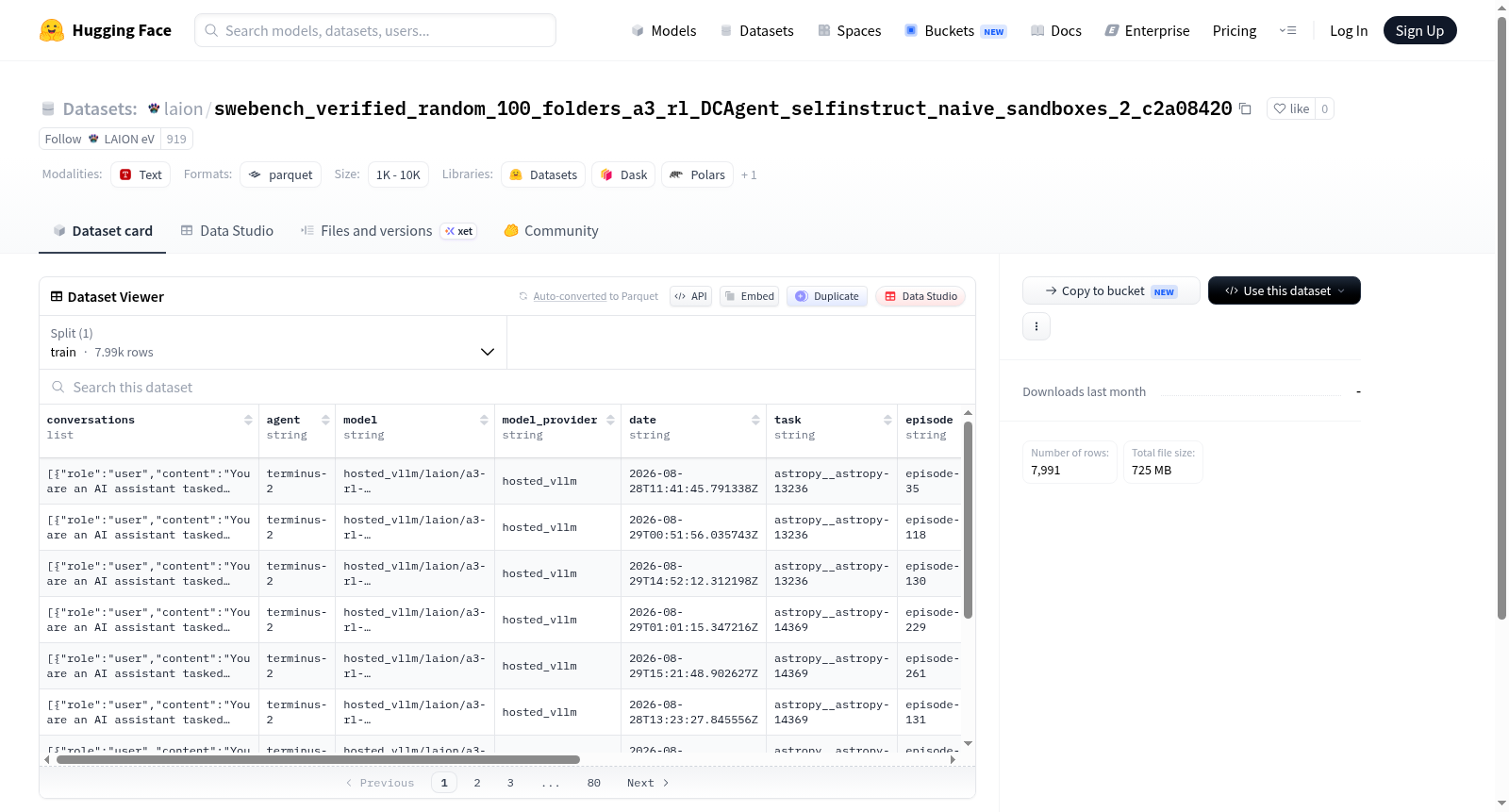Image resolution: width=1509 pixels, height=812 pixels.
Task: Open the Docs nav item
Action: 1056,30
